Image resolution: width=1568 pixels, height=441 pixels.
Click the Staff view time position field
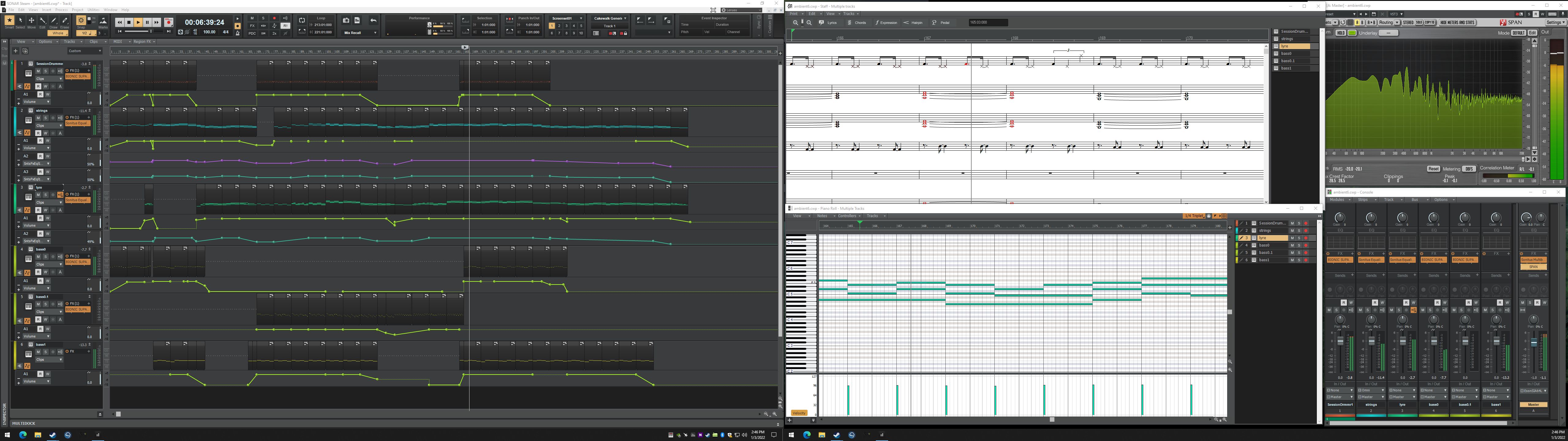[x=989, y=23]
